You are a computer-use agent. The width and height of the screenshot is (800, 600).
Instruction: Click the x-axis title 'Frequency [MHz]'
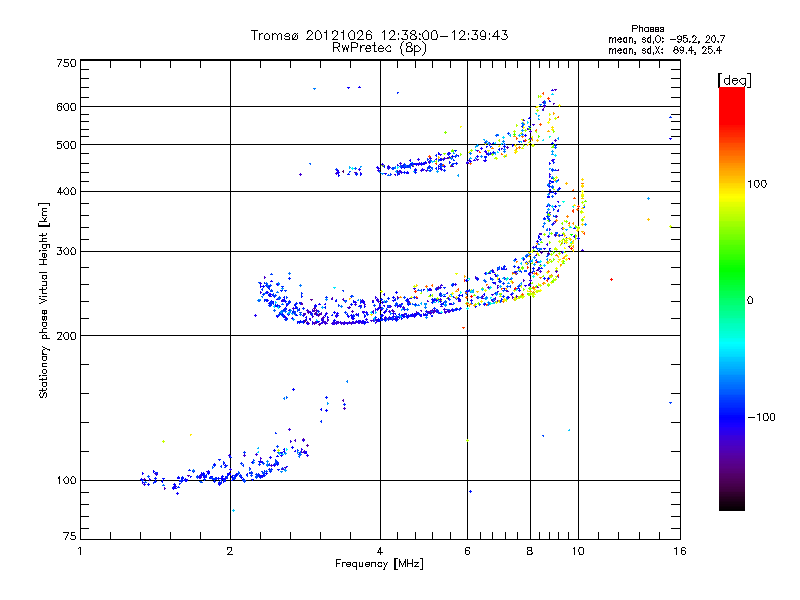(379, 564)
